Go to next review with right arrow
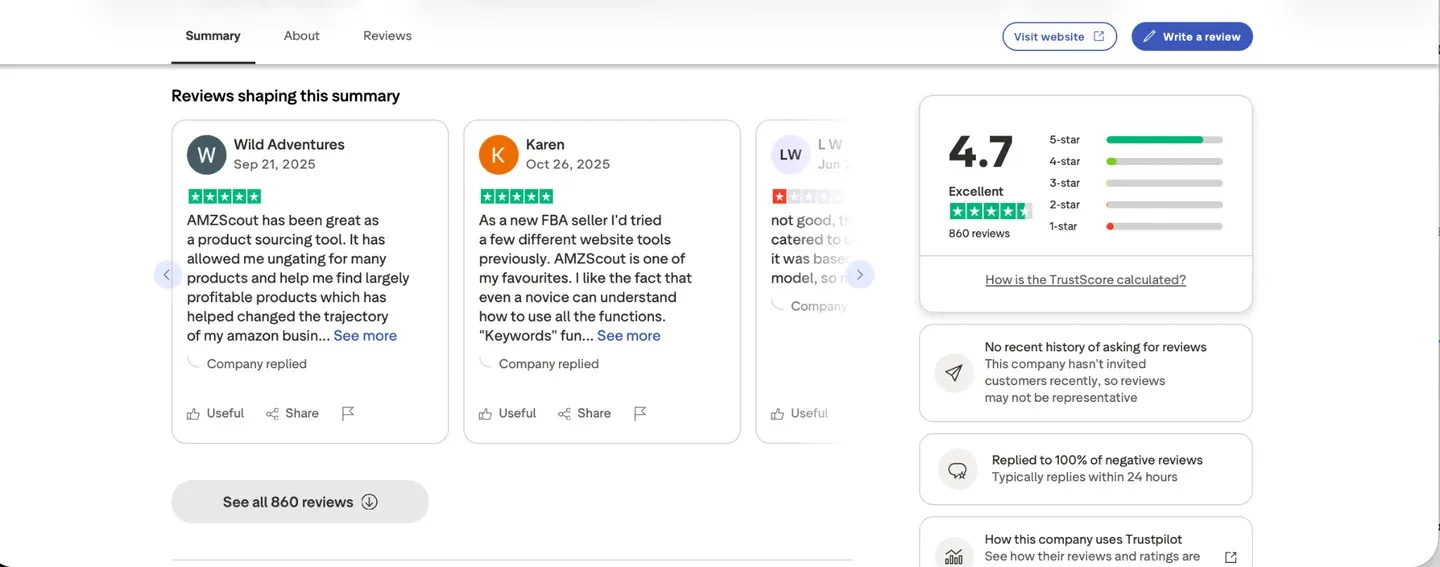 point(860,275)
